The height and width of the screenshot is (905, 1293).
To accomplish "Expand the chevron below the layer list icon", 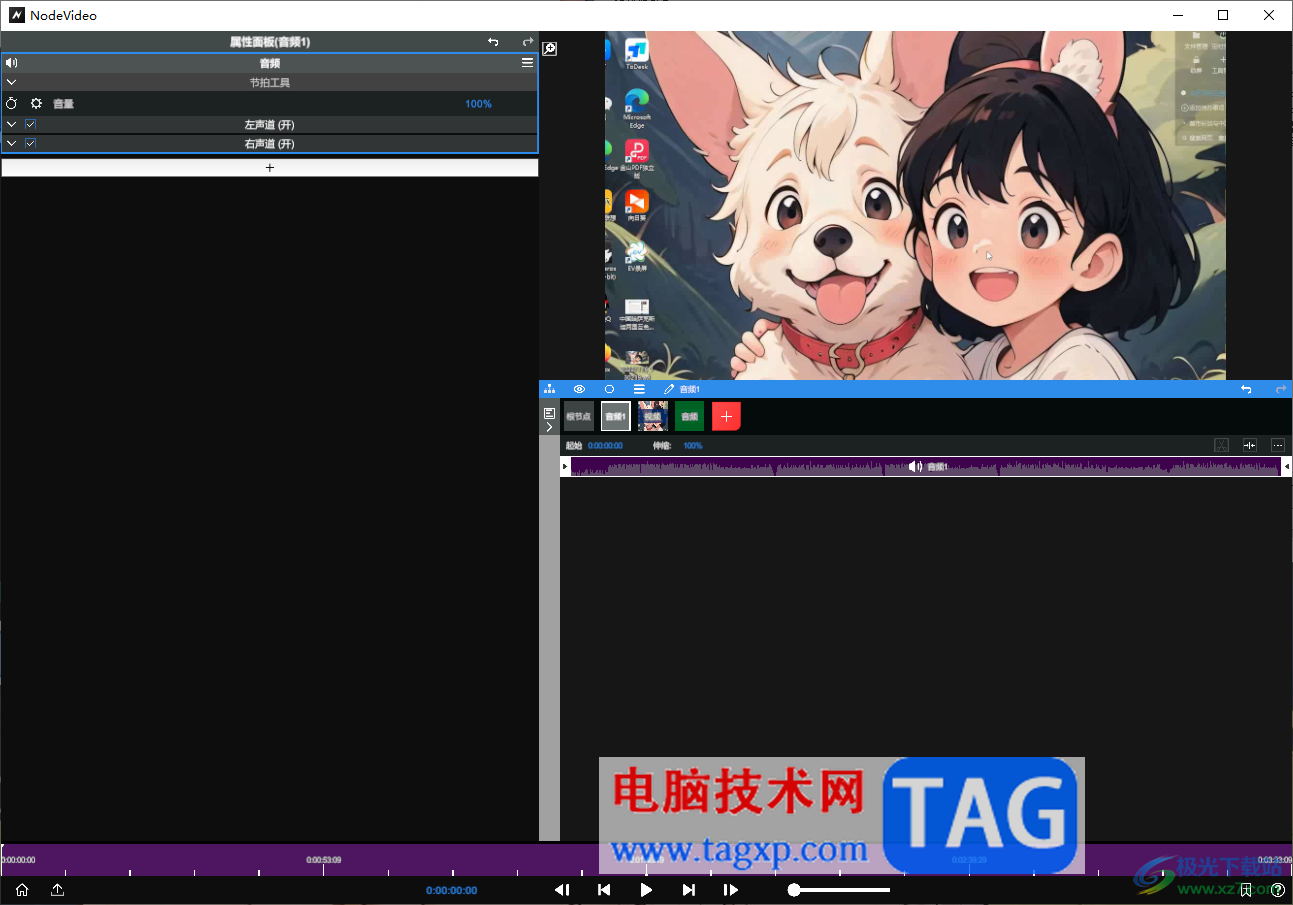I will pos(549,427).
